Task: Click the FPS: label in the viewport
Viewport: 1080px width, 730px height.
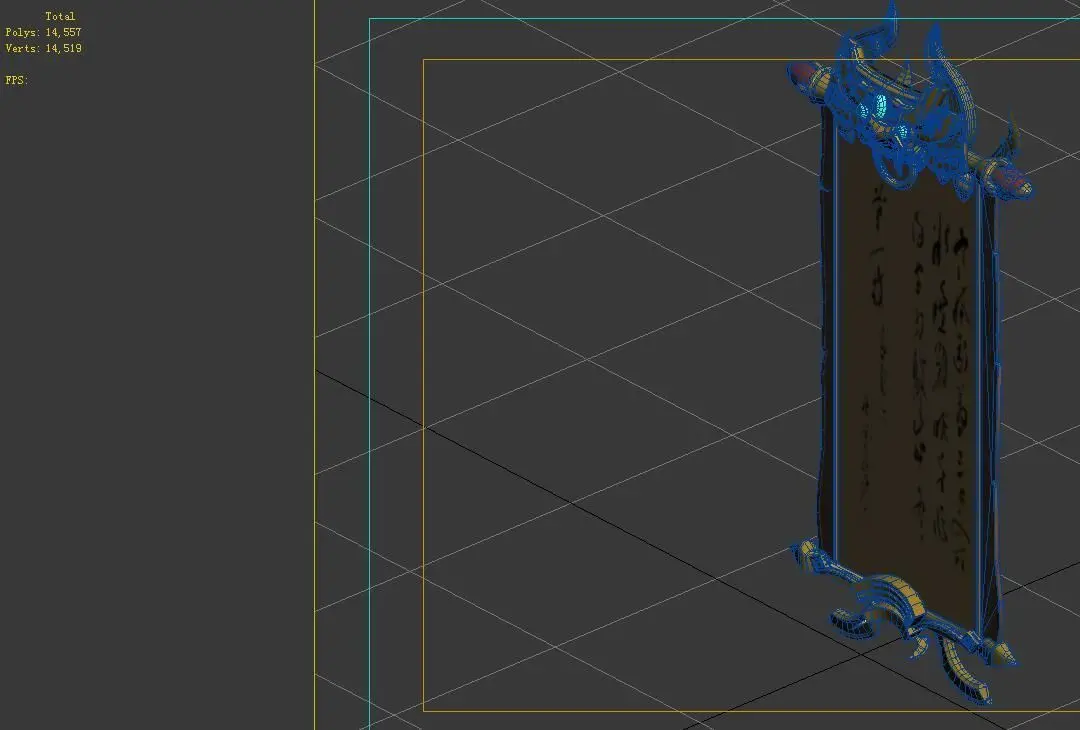Action: (17, 80)
